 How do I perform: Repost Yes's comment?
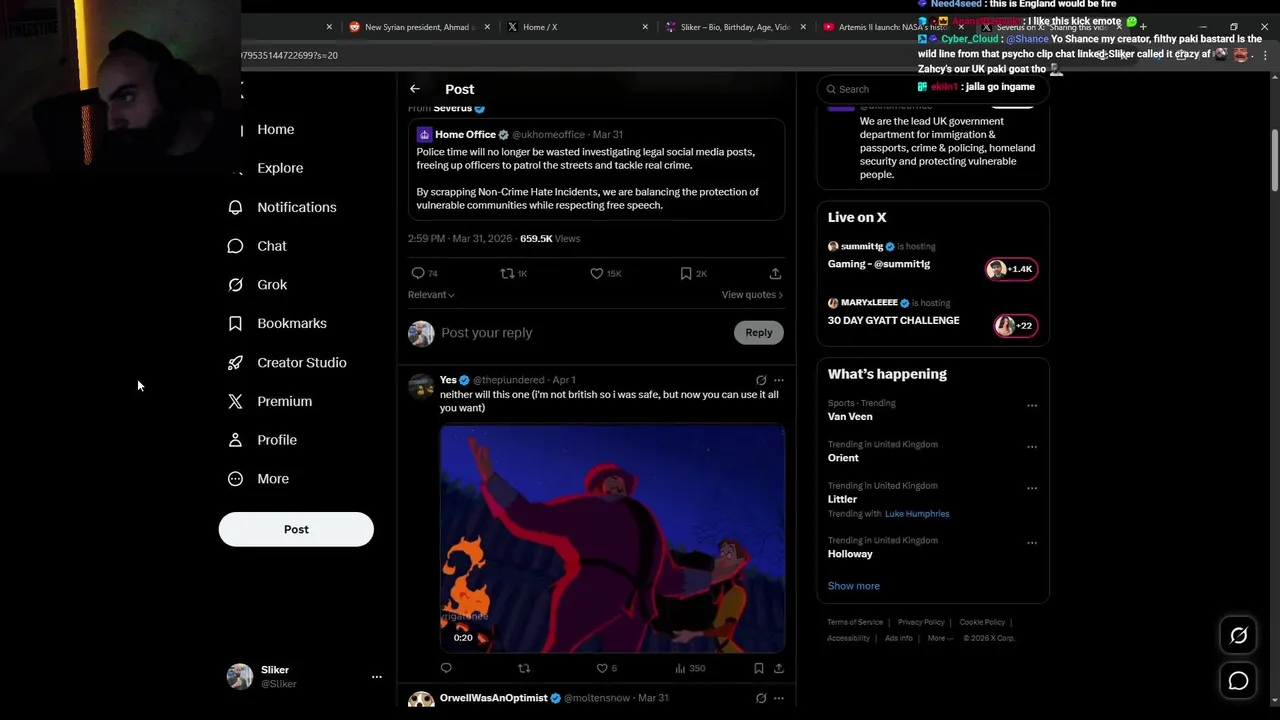click(x=524, y=668)
